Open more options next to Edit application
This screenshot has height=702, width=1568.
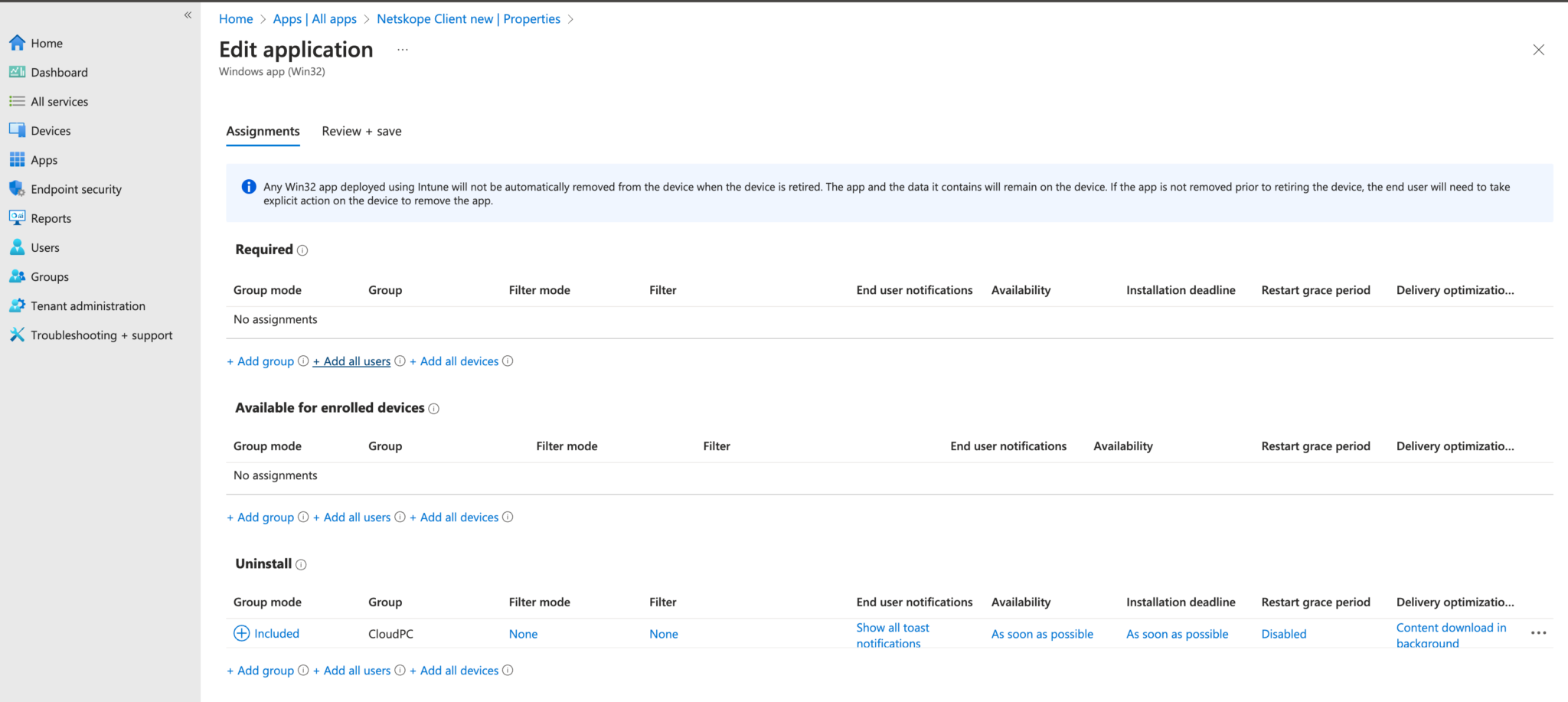pyautogui.click(x=403, y=49)
